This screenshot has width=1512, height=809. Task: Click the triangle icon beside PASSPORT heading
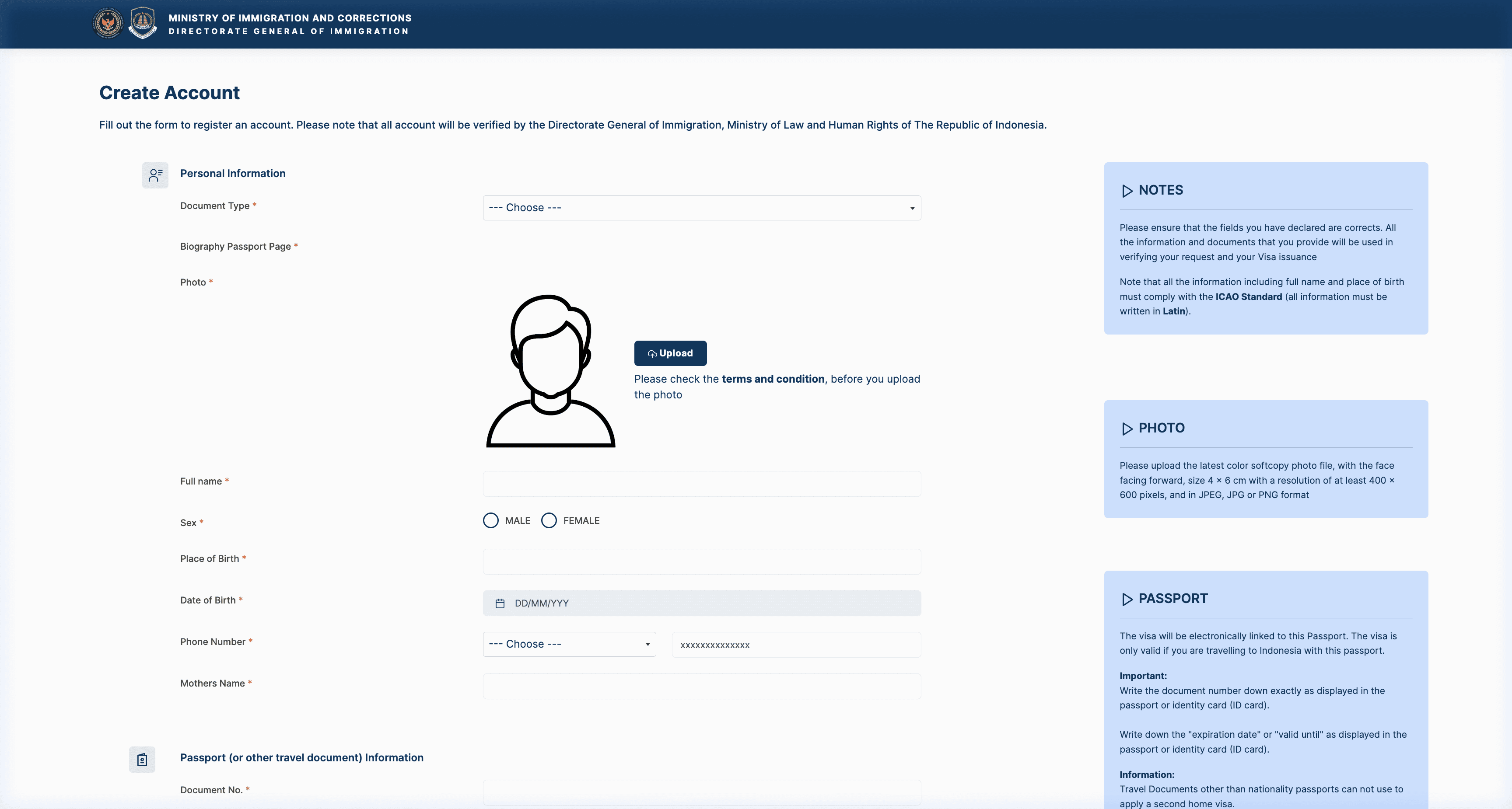pos(1127,599)
